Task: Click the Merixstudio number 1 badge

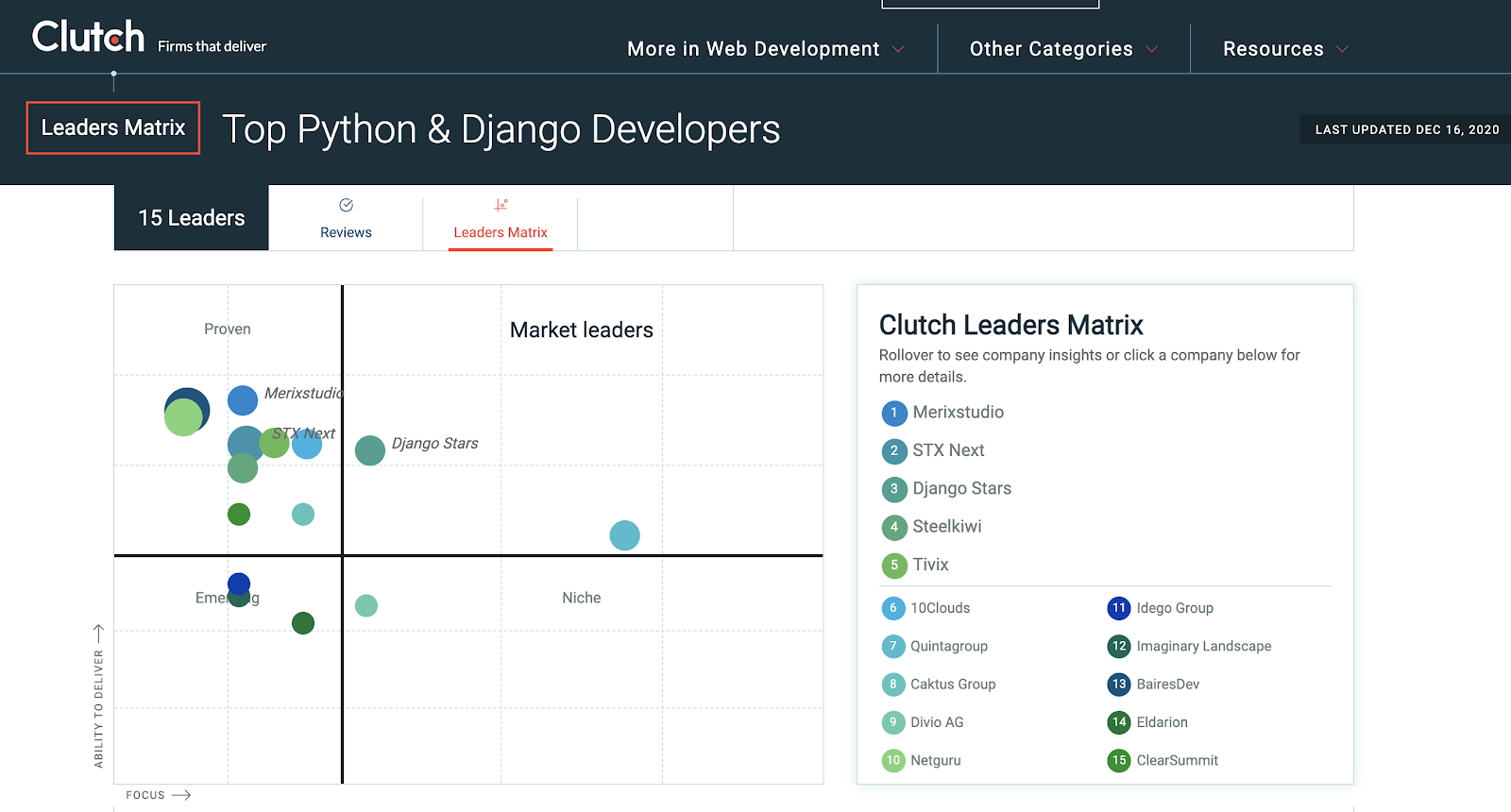Action: pos(893,413)
